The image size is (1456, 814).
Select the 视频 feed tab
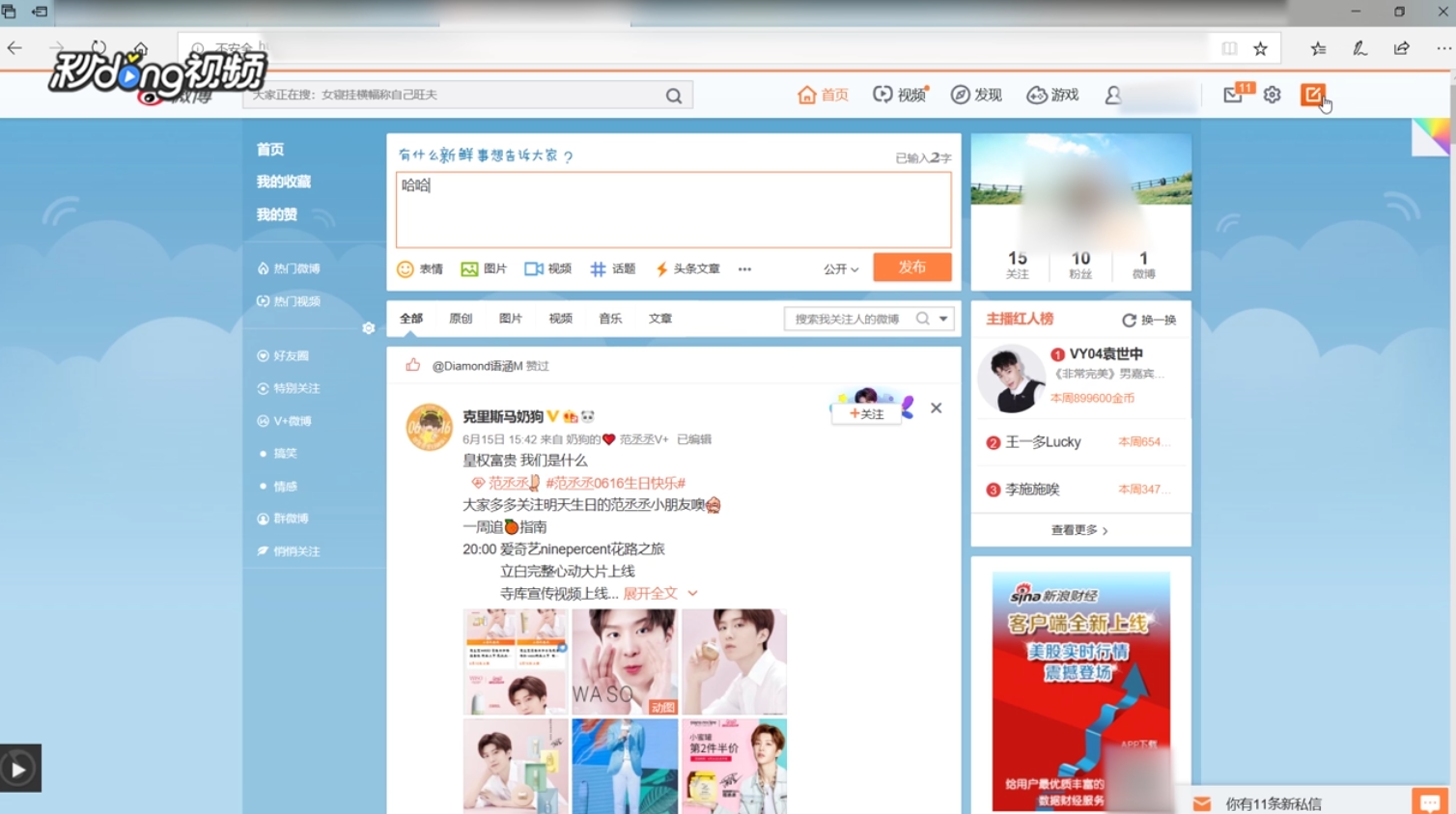coord(560,319)
